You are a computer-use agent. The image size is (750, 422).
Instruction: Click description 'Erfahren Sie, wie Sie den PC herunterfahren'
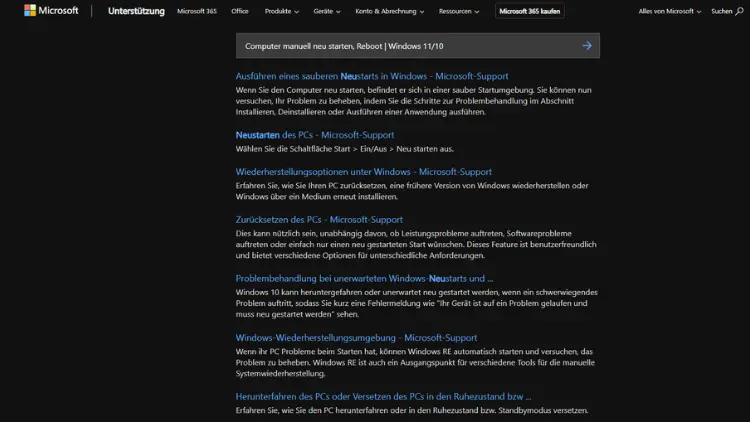pyautogui.click(x=412, y=411)
